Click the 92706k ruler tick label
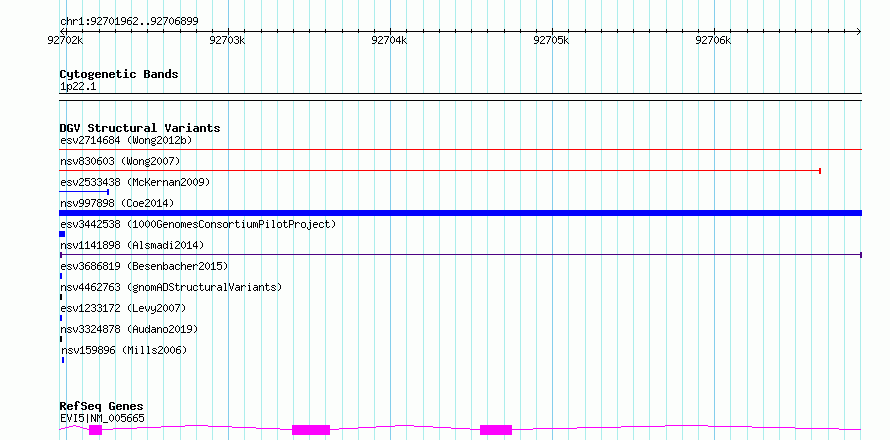Viewport: 890px width, 440px height. pos(713,40)
